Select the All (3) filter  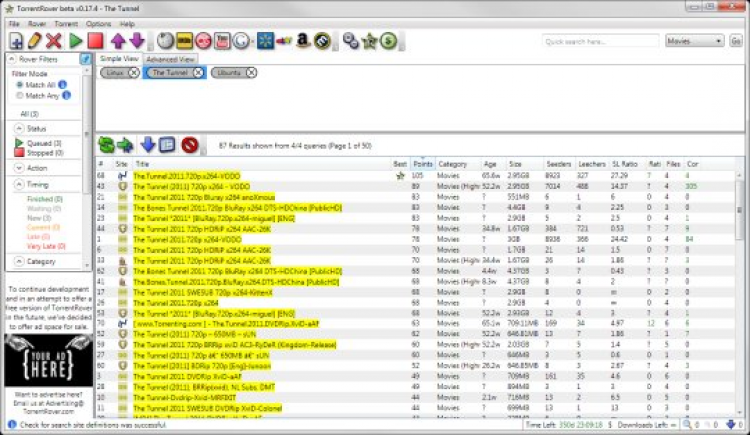click(x=30, y=114)
